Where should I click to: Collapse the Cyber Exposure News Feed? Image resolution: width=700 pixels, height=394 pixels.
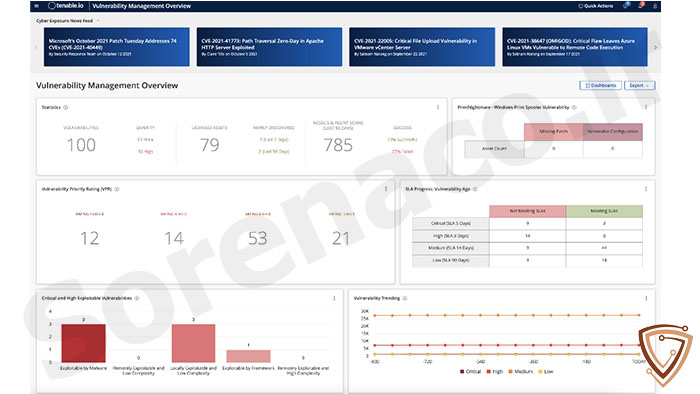point(98,21)
